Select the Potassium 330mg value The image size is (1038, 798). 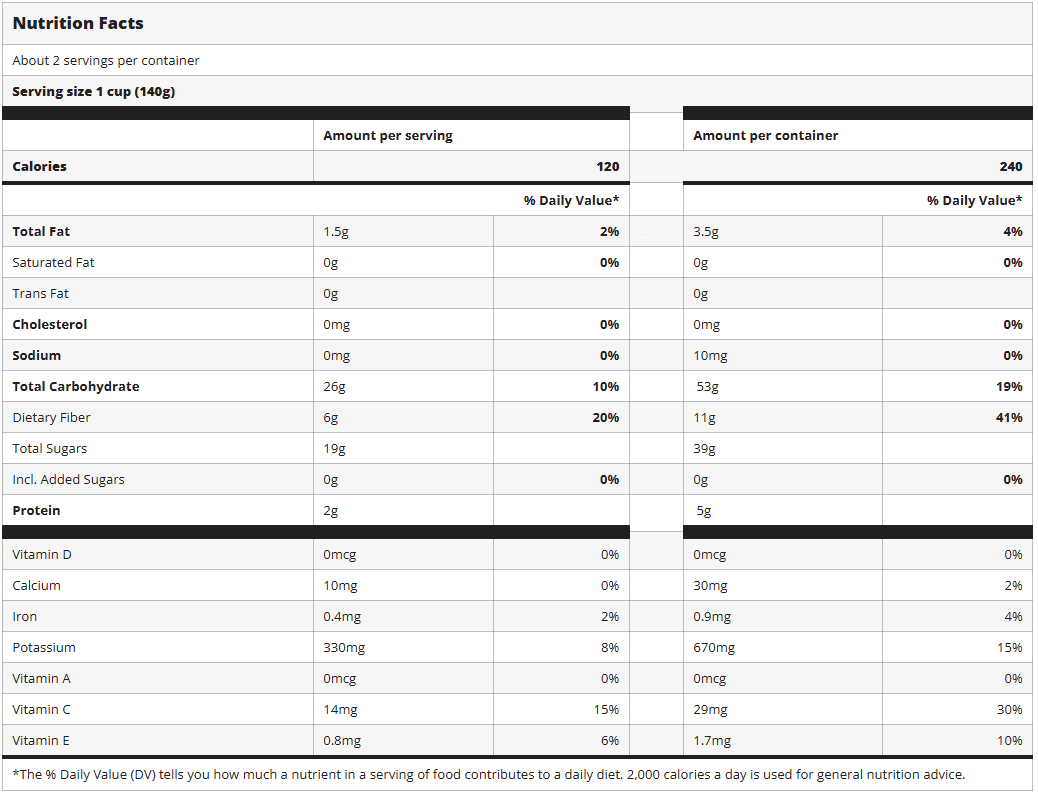344,648
